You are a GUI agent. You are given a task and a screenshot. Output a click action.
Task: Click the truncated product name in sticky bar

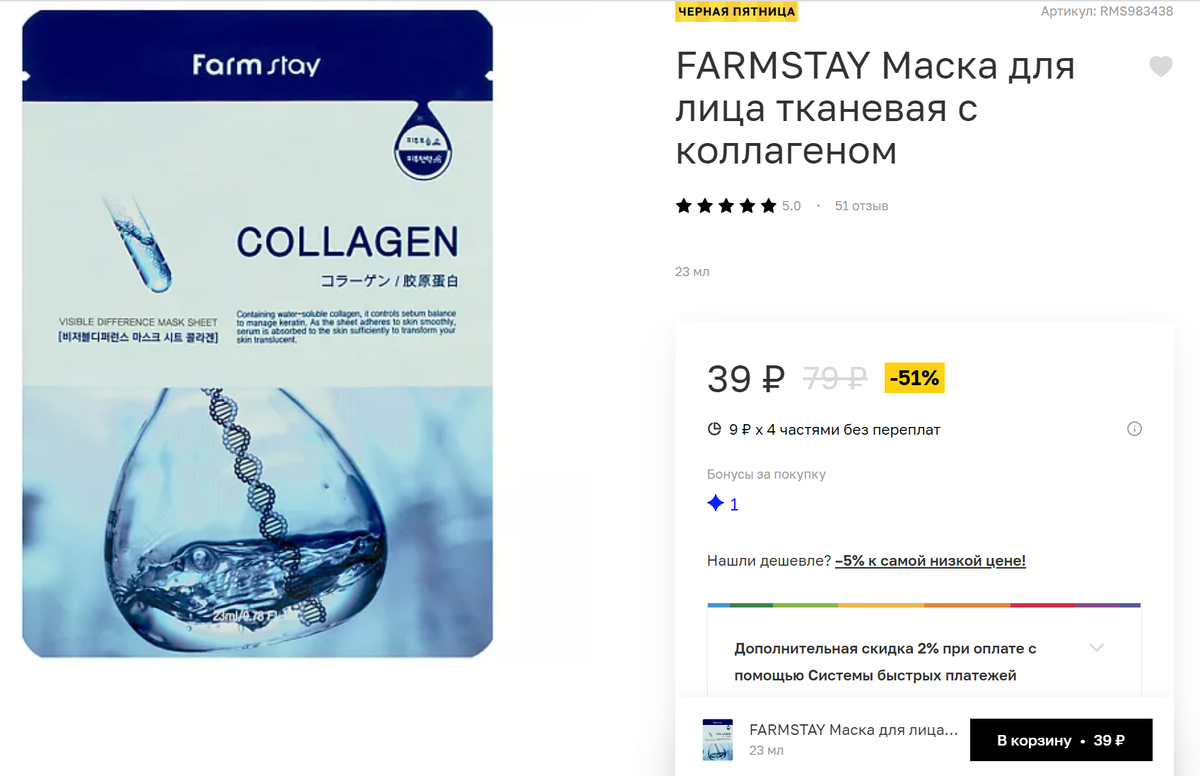pos(853,730)
